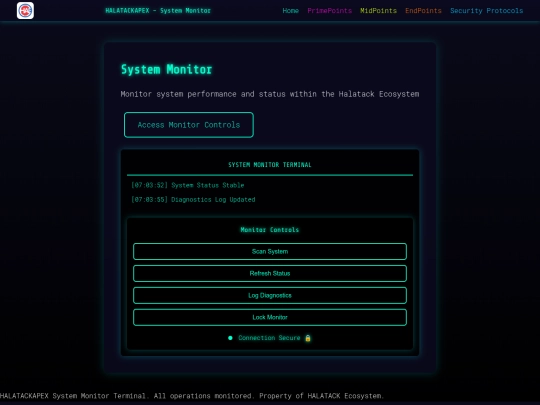540x405 pixels.
Task: Click the Monitor system performance description text
Action: (x=270, y=94)
